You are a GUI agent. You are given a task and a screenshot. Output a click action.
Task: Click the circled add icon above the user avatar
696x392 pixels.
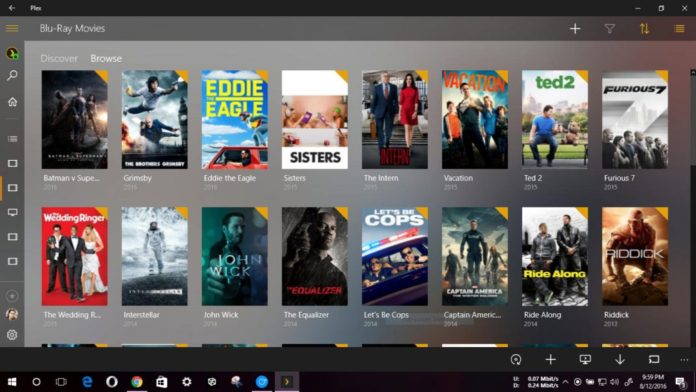point(12,296)
